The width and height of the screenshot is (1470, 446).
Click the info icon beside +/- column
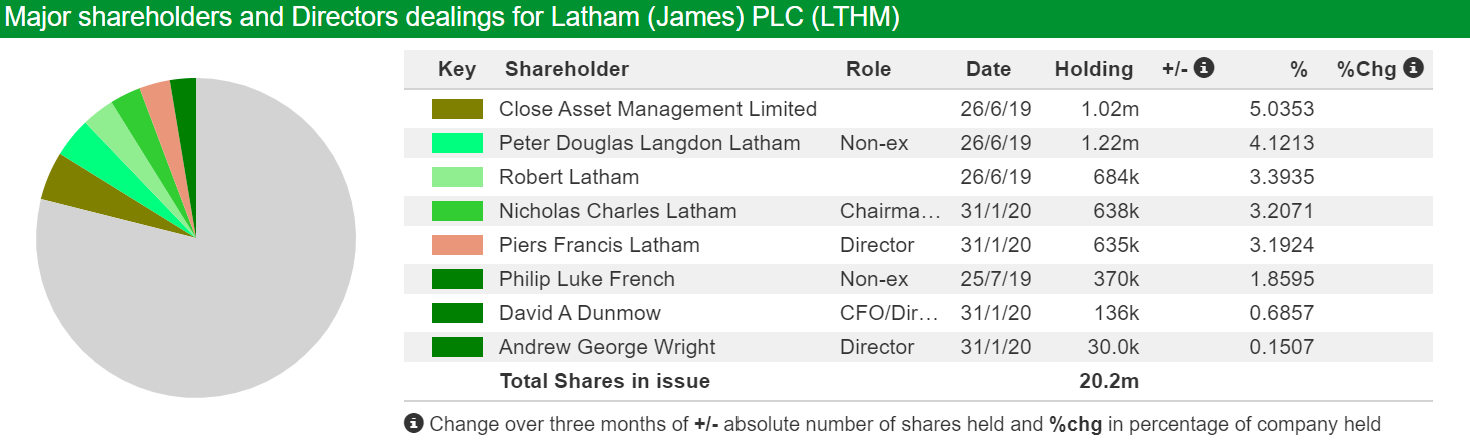(1204, 68)
